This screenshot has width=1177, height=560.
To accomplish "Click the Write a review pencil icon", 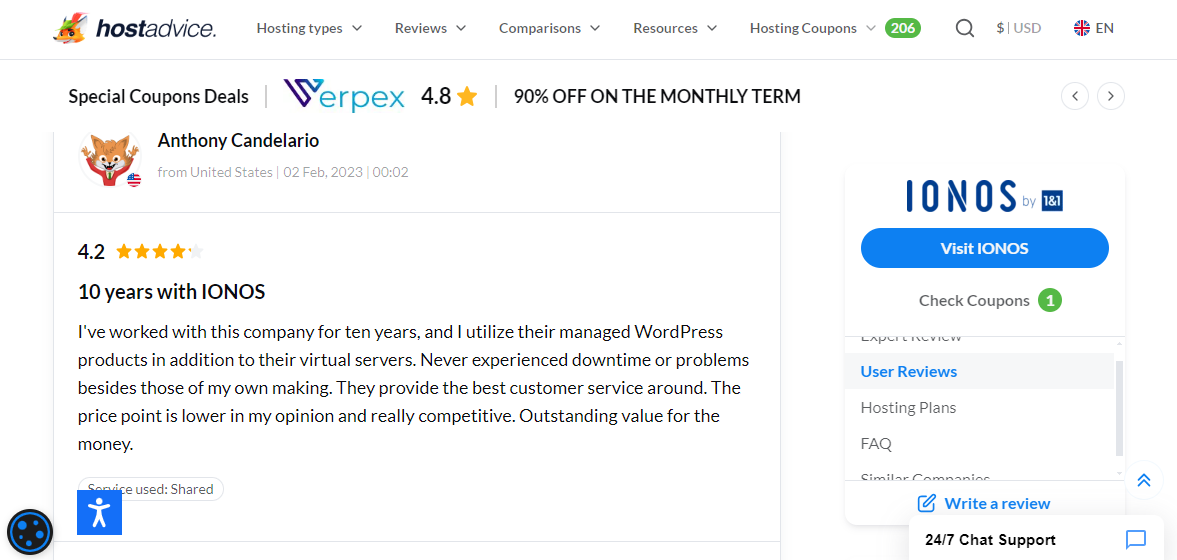I will (x=927, y=503).
